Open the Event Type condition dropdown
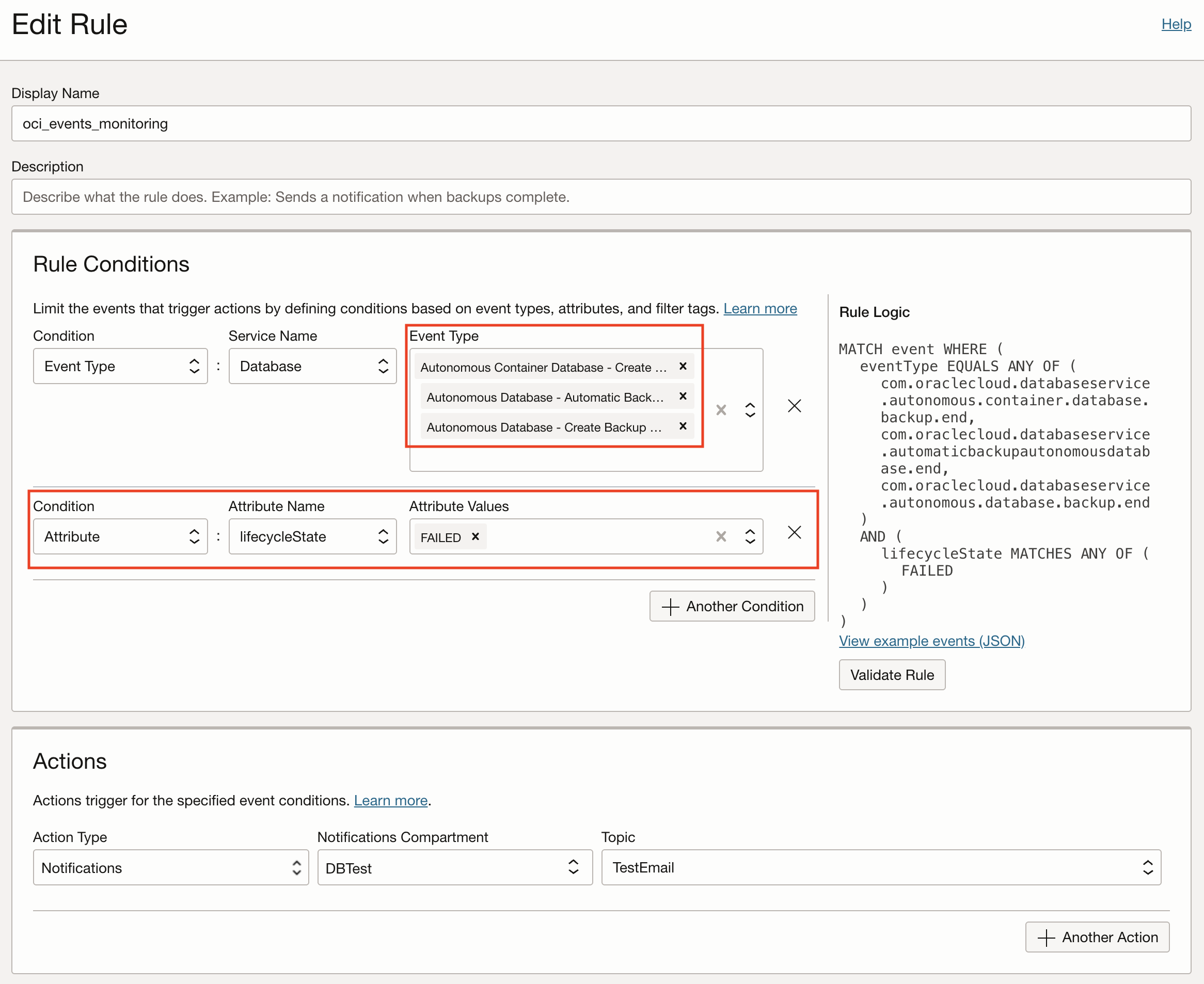This screenshot has width=1204, height=984. [120, 366]
